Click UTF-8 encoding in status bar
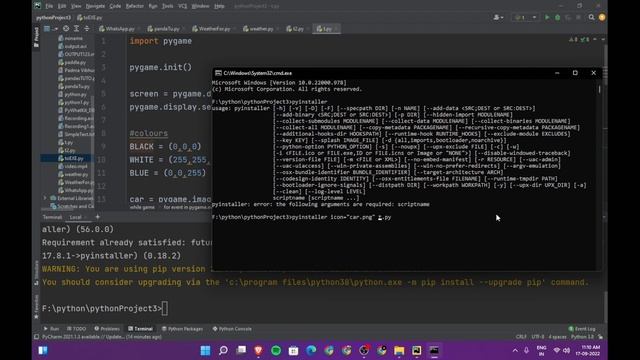640x360 pixels. (x=538, y=337)
